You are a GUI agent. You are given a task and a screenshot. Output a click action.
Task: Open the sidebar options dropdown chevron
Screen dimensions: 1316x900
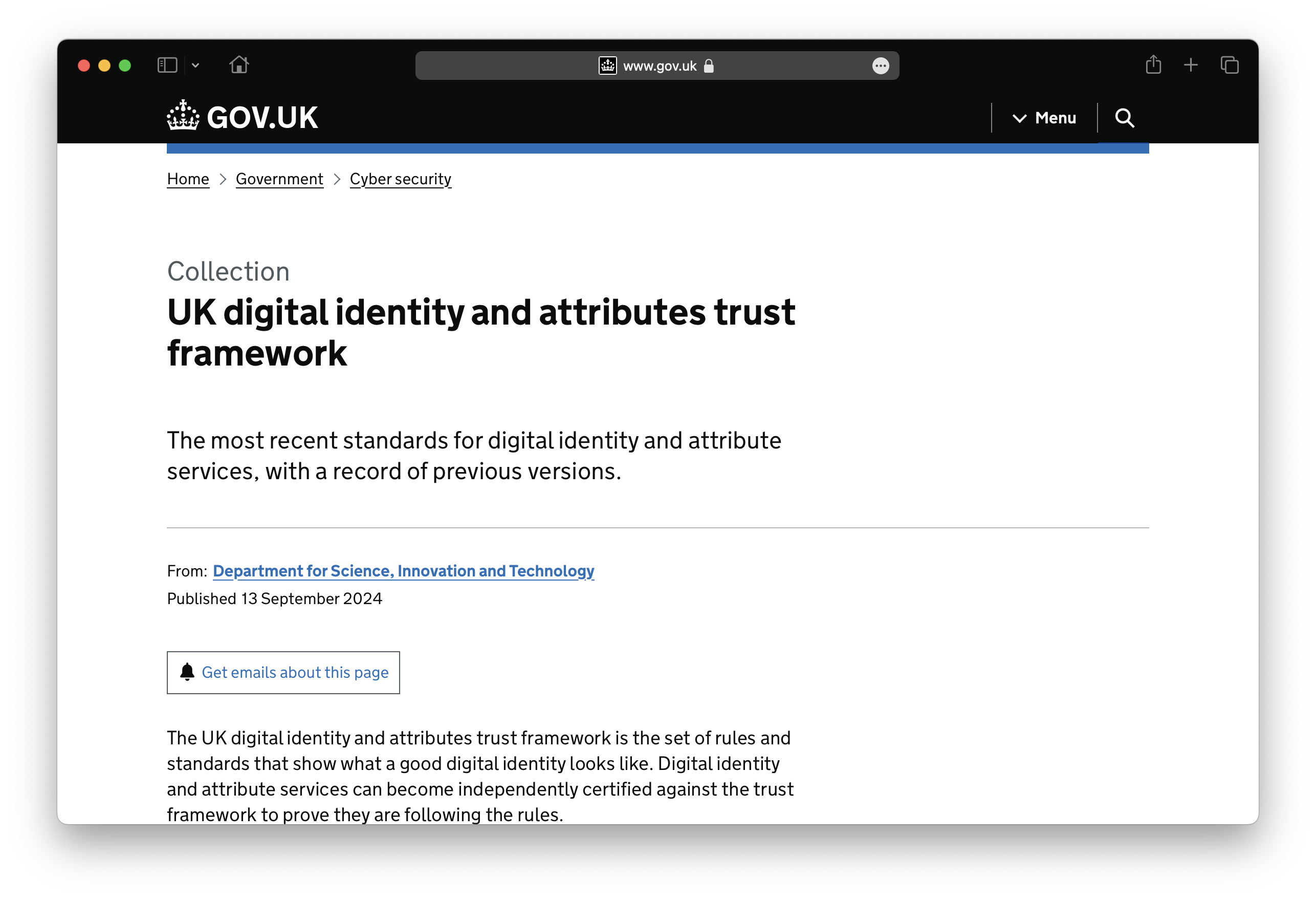point(195,65)
